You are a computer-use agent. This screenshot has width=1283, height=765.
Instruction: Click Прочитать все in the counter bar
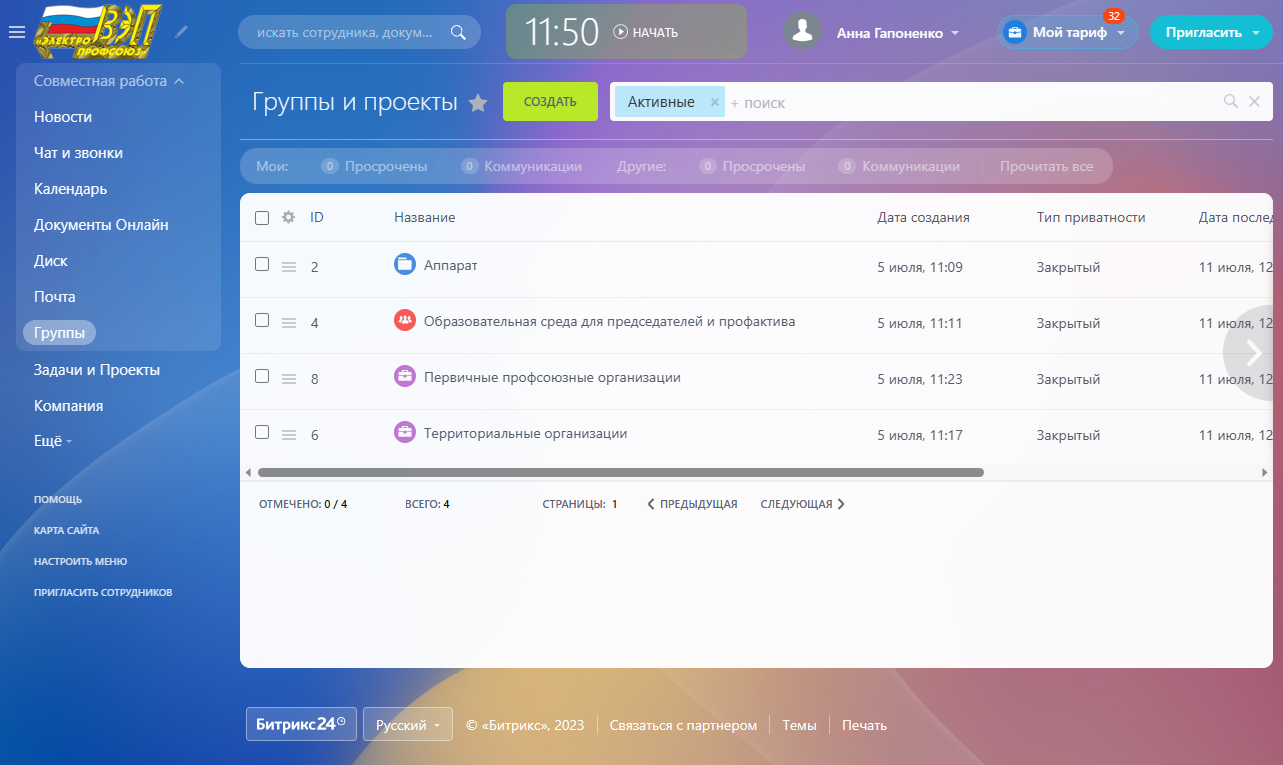pyautogui.click(x=1046, y=167)
